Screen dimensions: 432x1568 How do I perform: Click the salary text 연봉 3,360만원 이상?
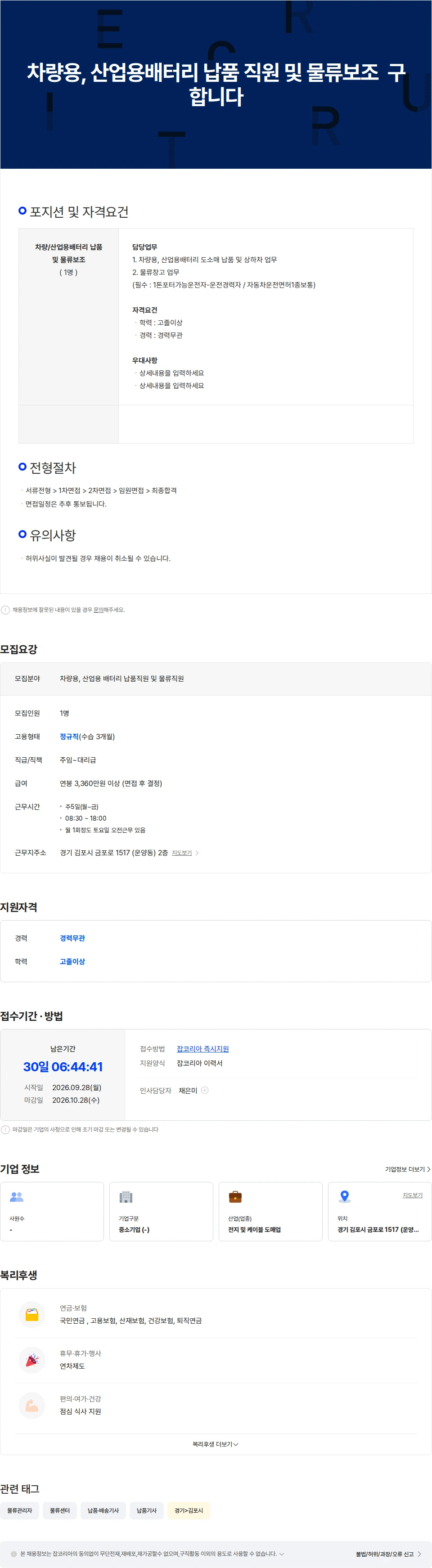click(90, 783)
